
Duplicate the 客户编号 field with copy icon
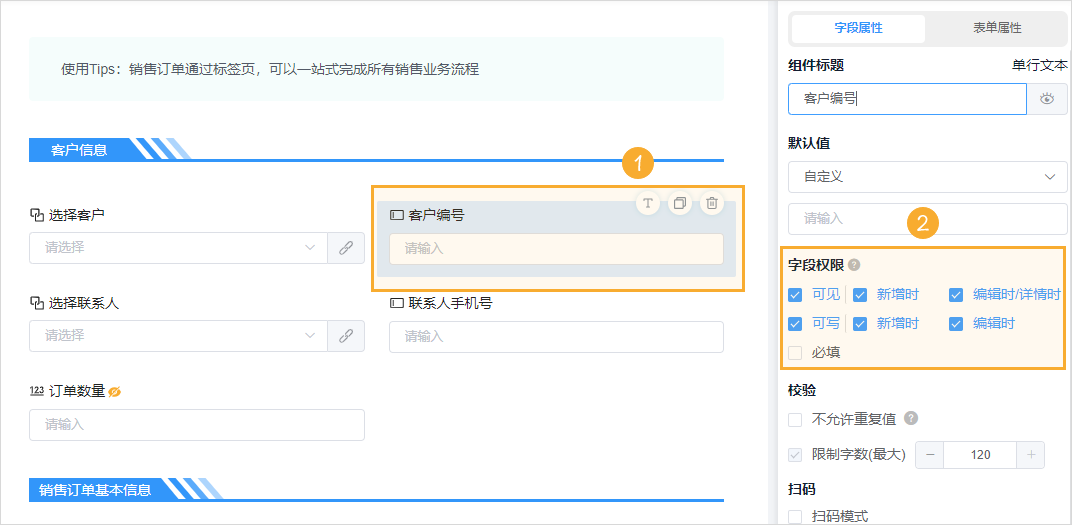click(x=680, y=203)
